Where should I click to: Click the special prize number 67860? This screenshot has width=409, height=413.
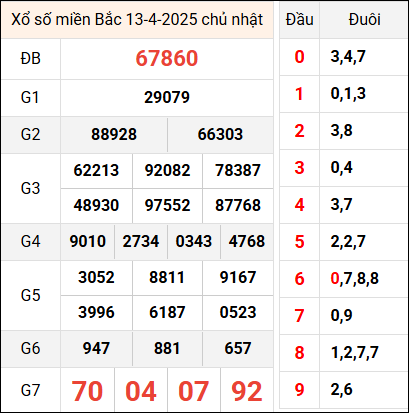(x=167, y=58)
